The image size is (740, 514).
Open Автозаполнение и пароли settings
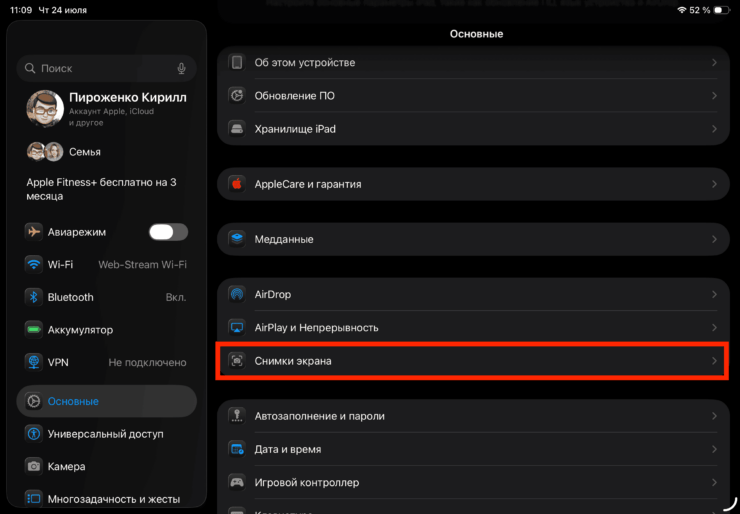[x=320, y=416]
